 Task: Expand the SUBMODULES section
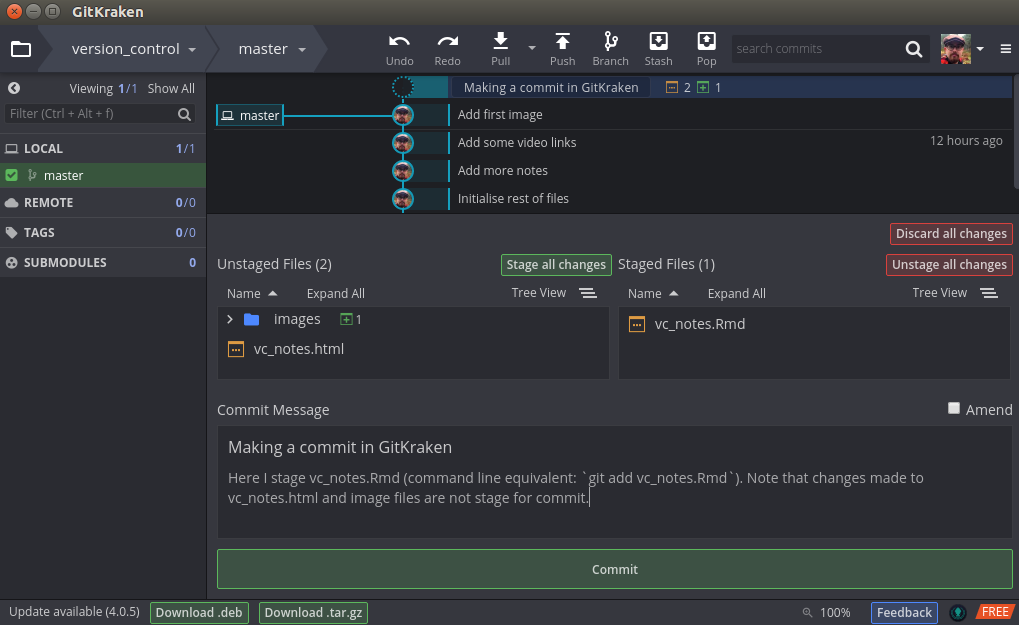(x=103, y=262)
